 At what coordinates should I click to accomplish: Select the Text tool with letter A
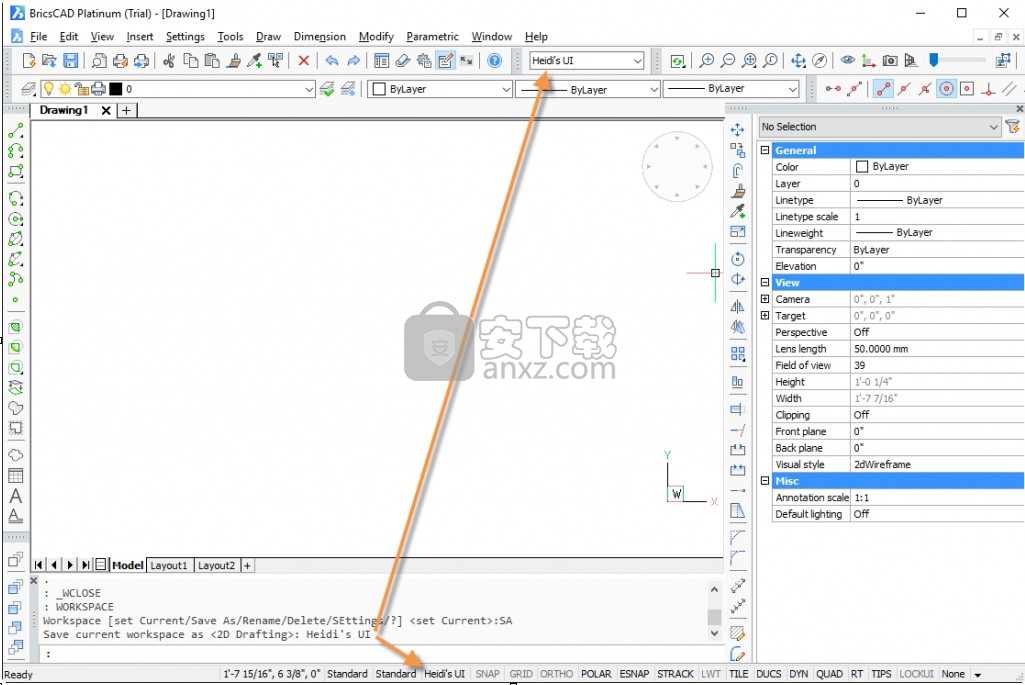pyautogui.click(x=16, y=495)
